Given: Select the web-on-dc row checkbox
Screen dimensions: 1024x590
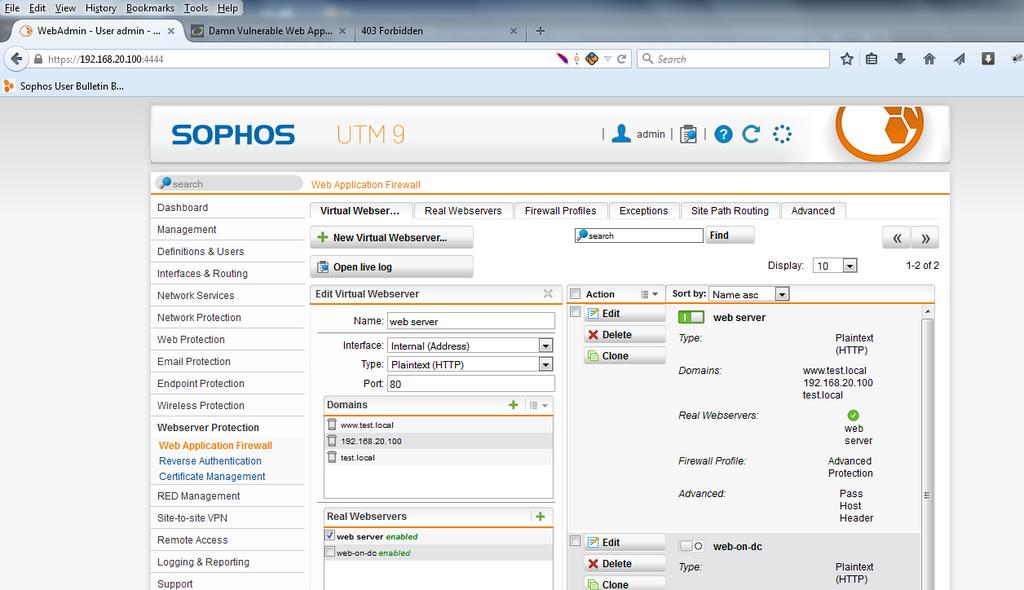Looking at the screenshot, I should tap(575, 541).
